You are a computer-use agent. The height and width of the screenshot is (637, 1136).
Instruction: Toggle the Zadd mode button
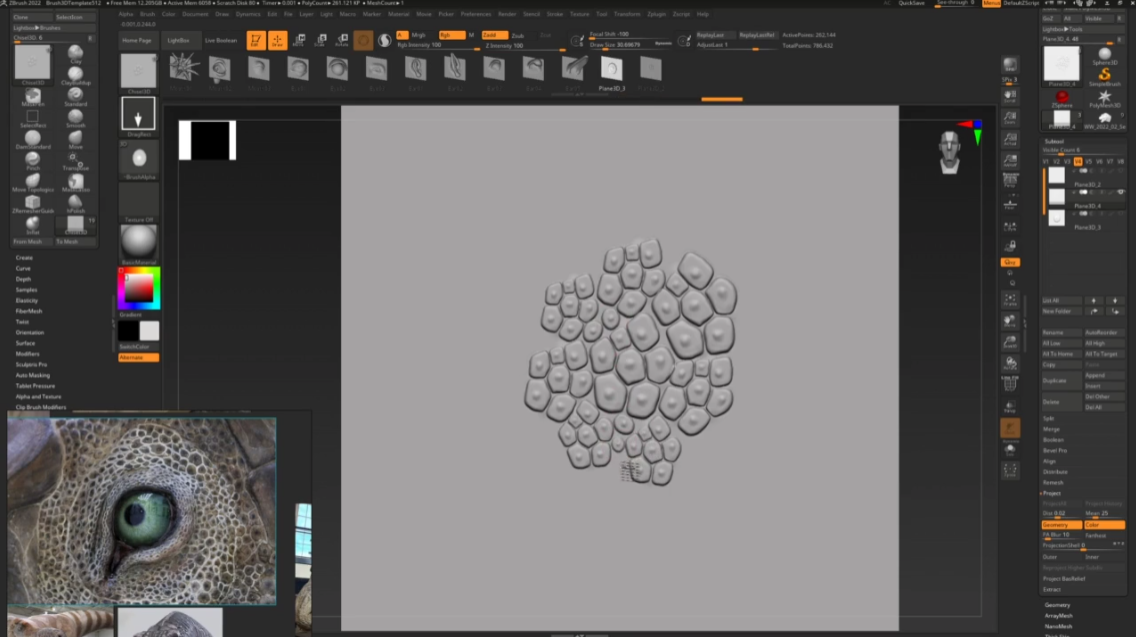(494, 35)
